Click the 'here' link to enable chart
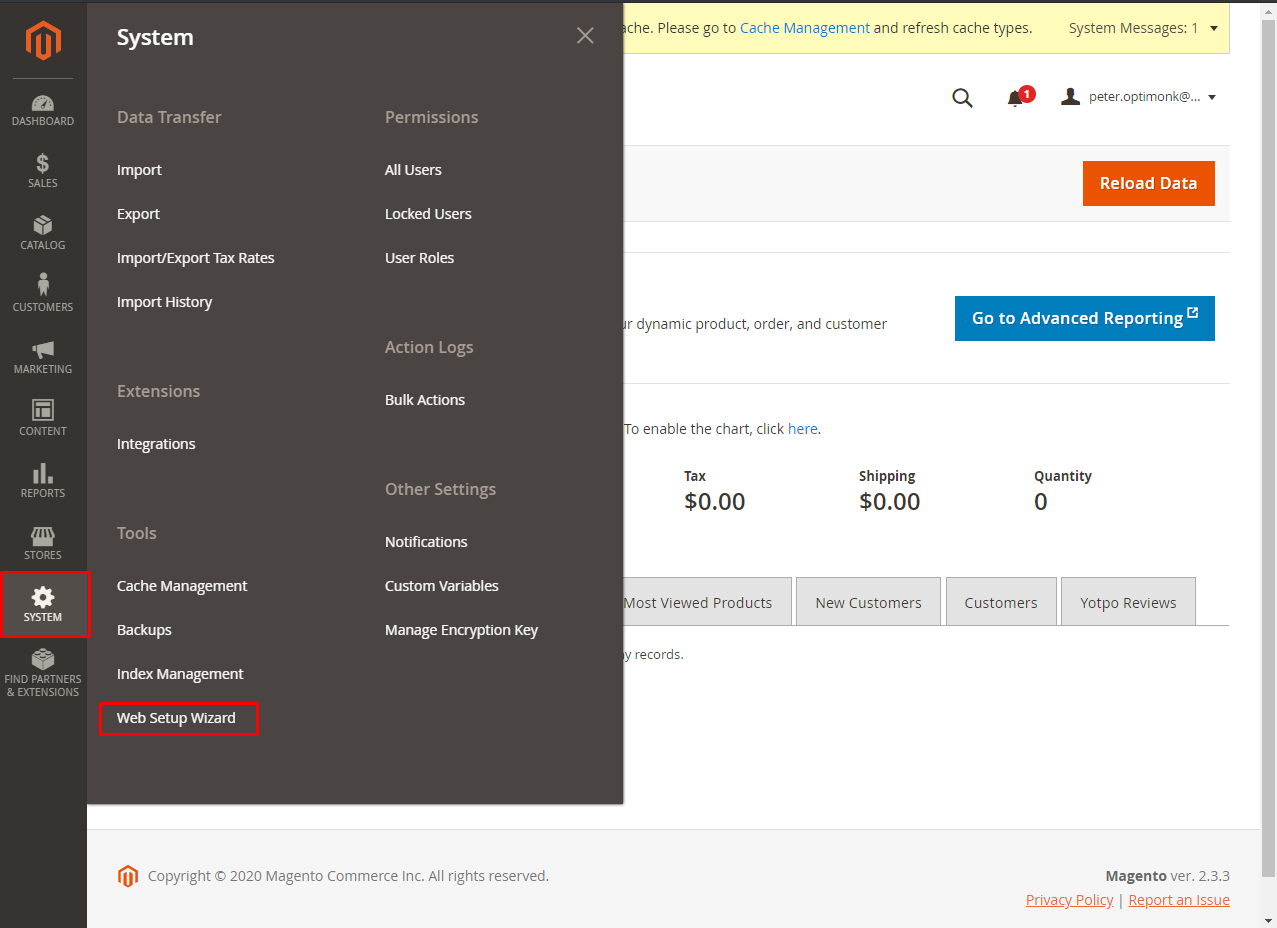1277x928 pixels. coord(803,429)
